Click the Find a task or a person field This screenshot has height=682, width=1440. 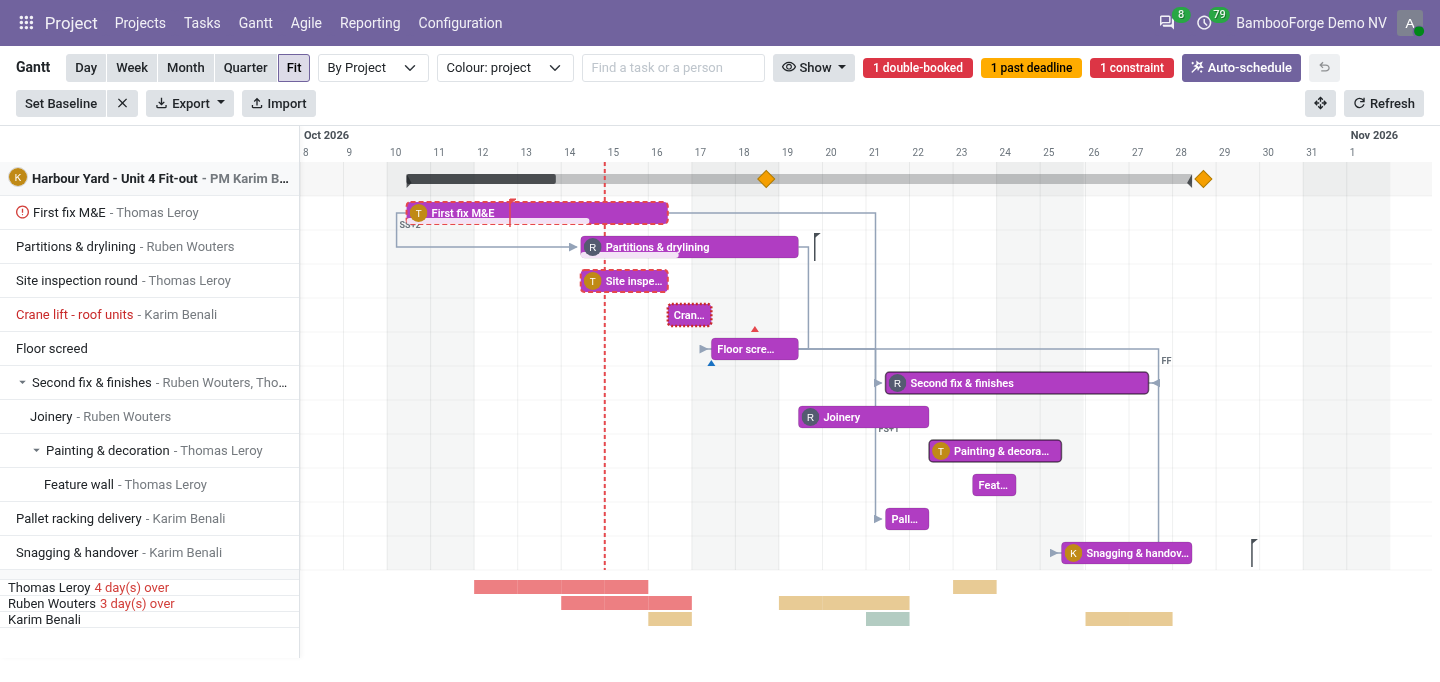pos(673,68)
